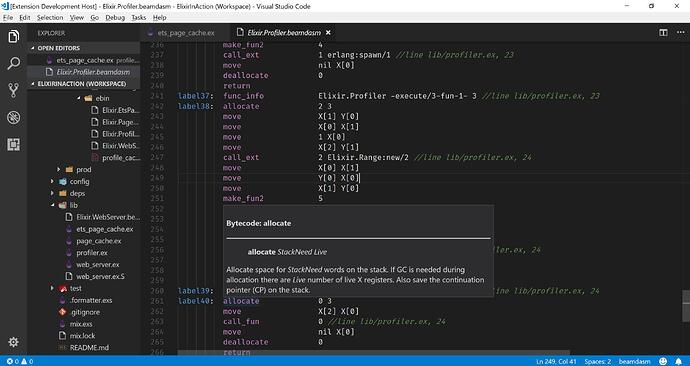Collapse the ElixirInAction (Workspace) section

84,84
